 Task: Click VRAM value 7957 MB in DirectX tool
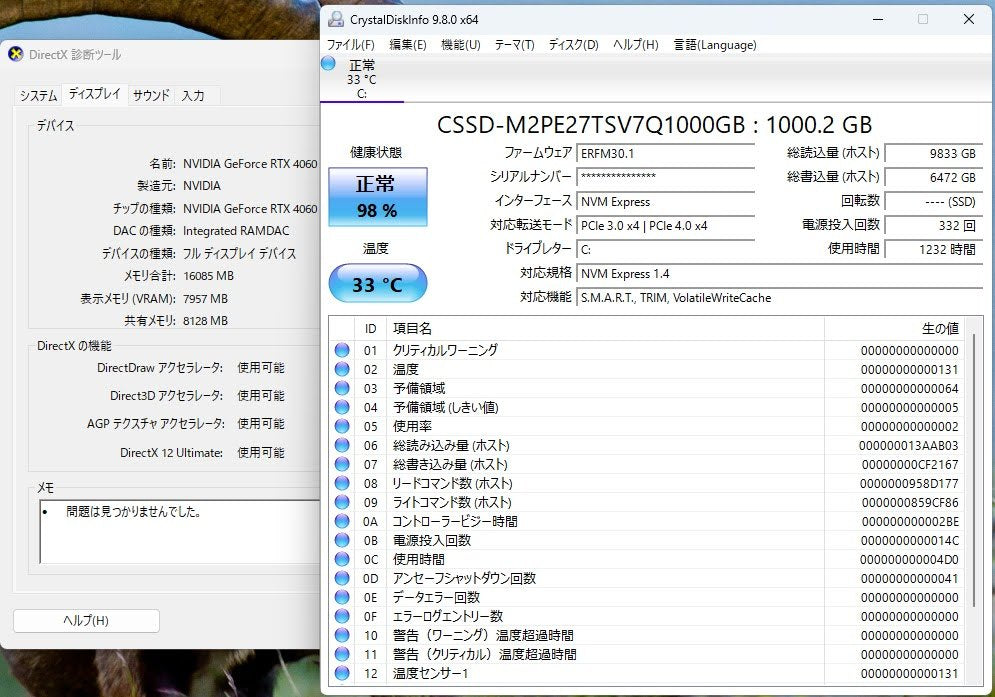pos(205,298)
